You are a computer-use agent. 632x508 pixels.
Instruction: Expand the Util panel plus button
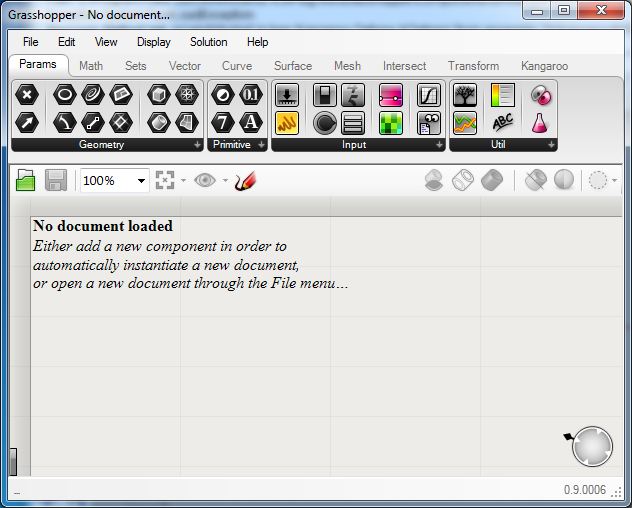(x=551, y=145)
